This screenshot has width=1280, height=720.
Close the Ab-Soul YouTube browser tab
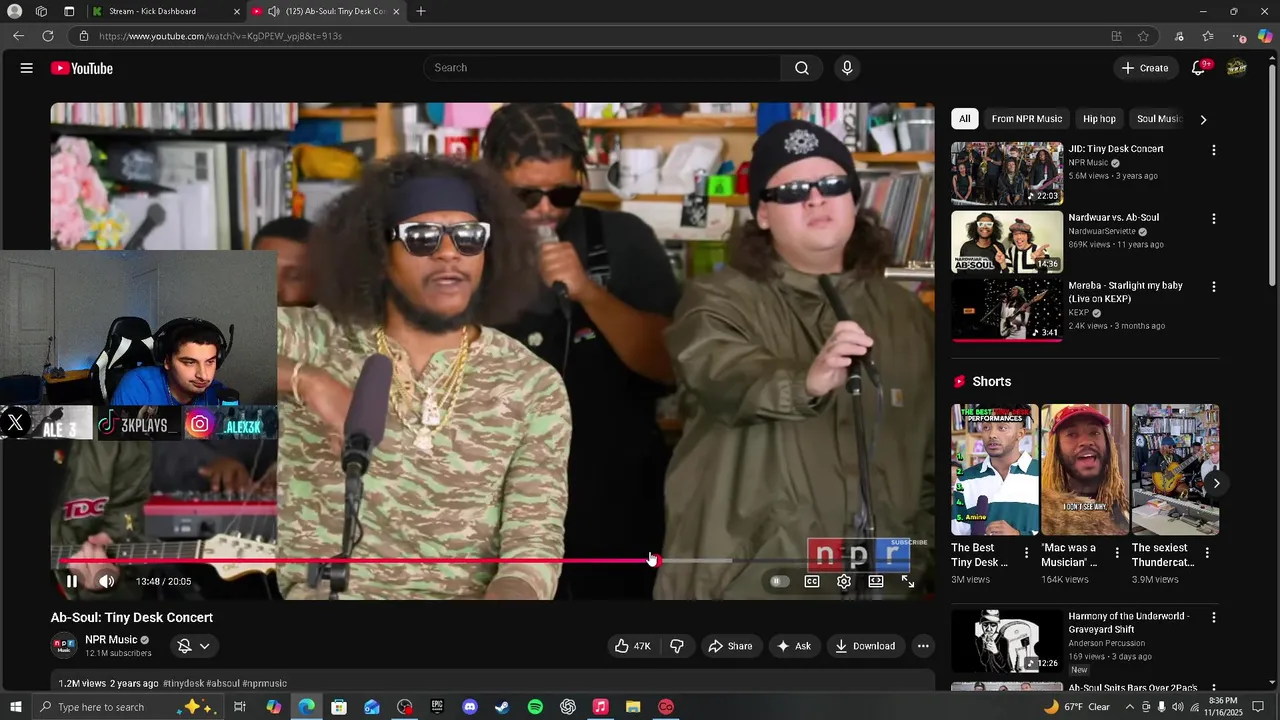[x=397, y=11]
